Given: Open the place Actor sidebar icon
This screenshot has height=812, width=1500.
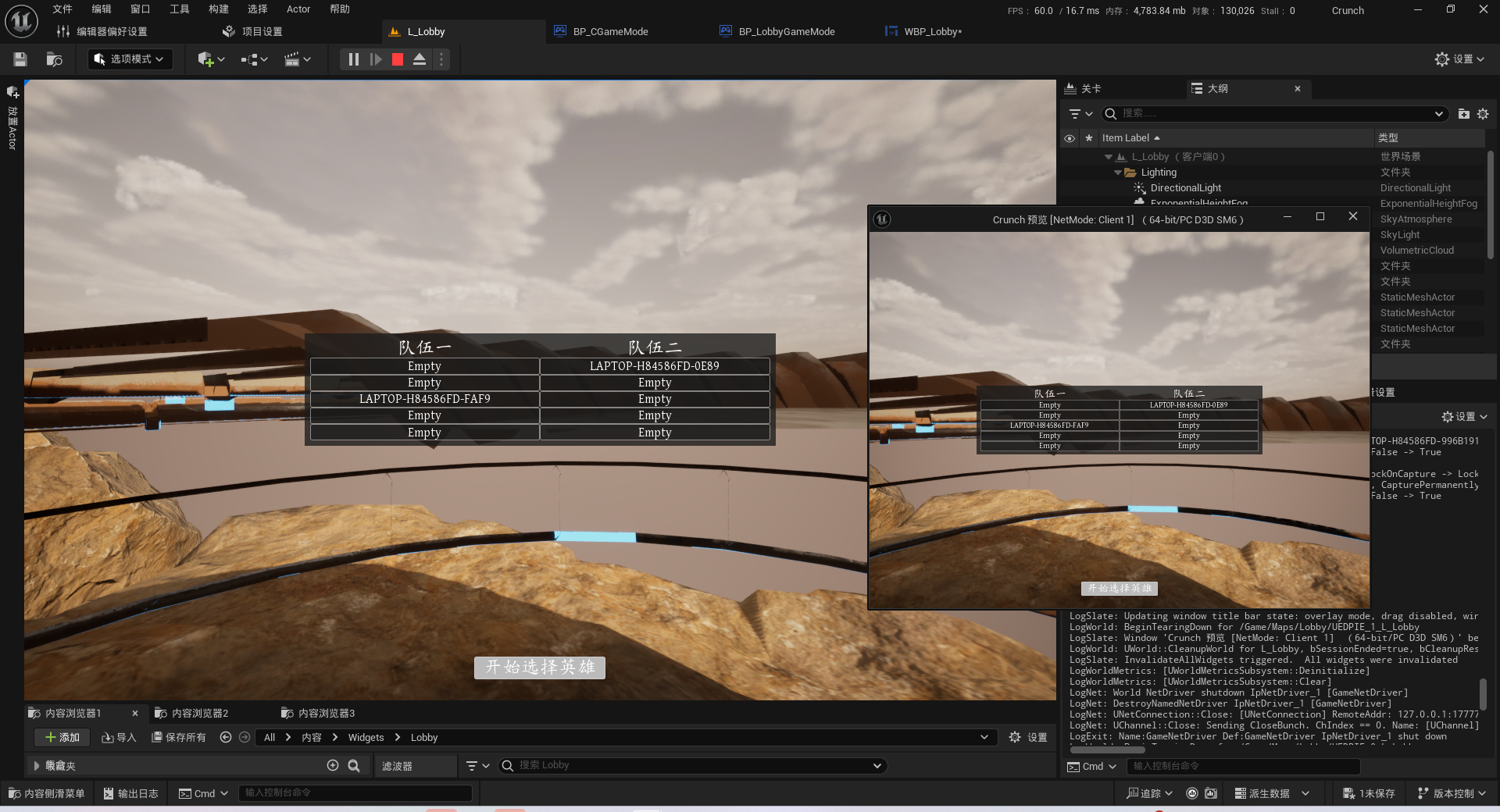Looking at the screenshot, I should [x=12, y=92].
